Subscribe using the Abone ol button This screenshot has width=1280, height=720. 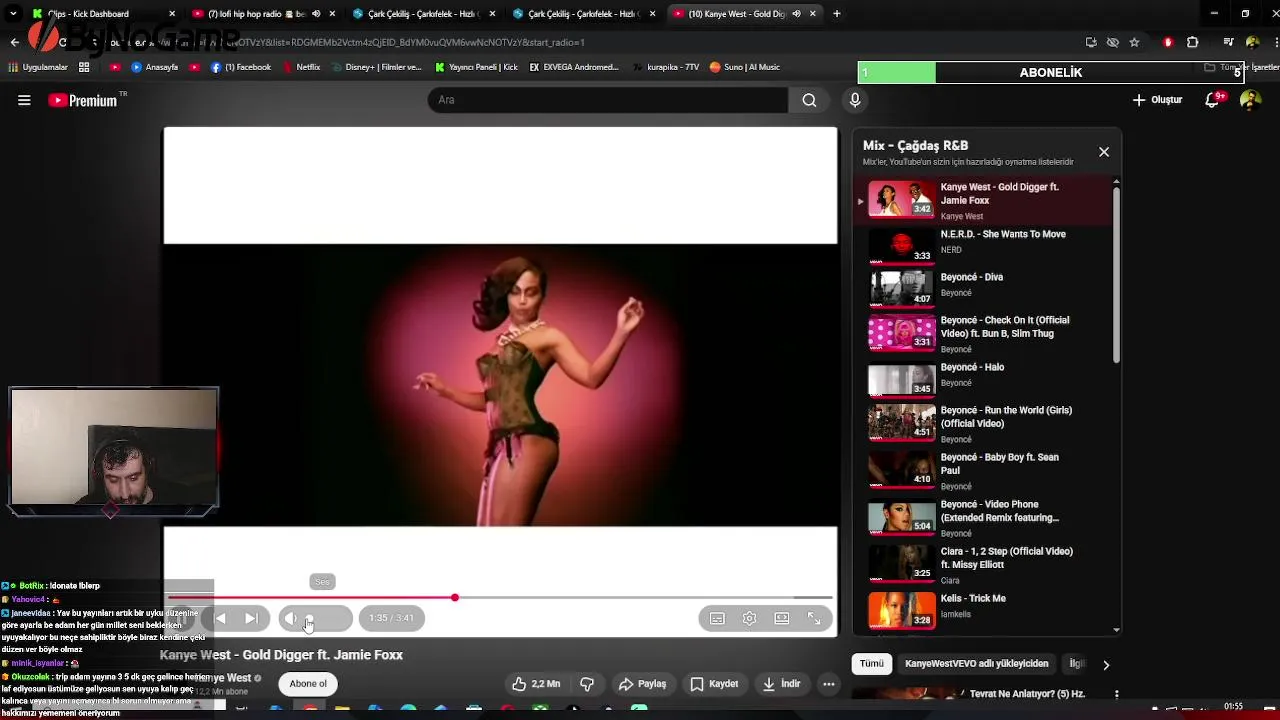coord(308,684)
